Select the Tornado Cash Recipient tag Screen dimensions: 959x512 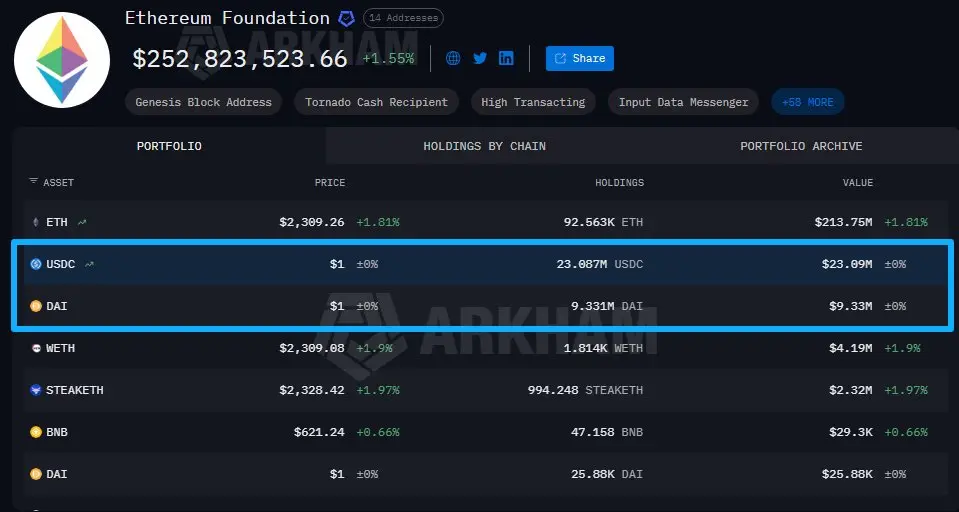point(377,102)
